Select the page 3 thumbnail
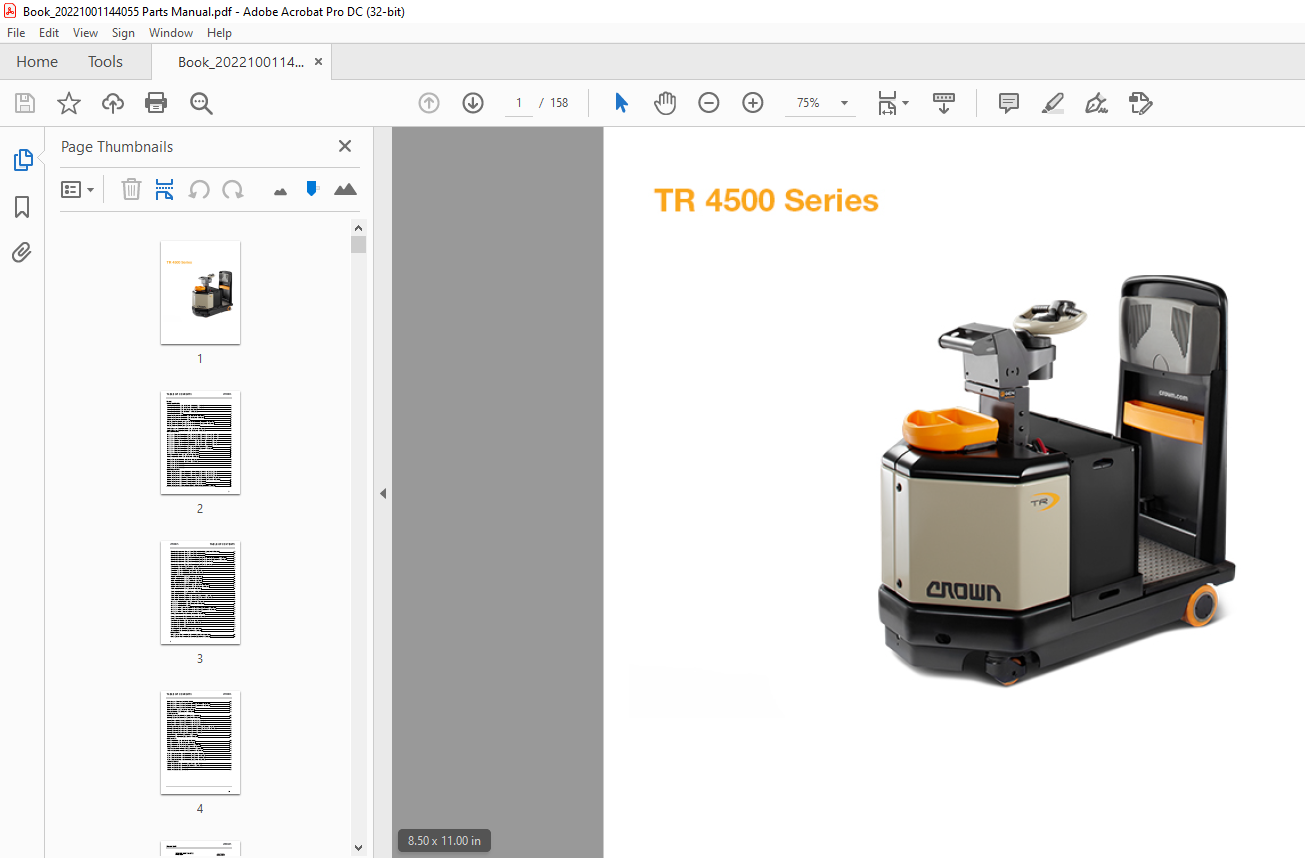This screenshot has width=1305, height=858. coord(200,592)
